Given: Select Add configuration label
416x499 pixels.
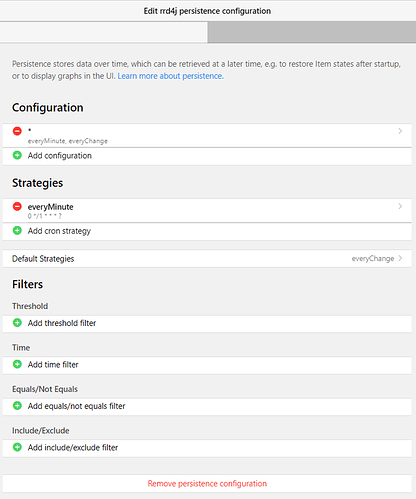Looking at the screenshot, I should pyautogui.click(x=60, y=156).
